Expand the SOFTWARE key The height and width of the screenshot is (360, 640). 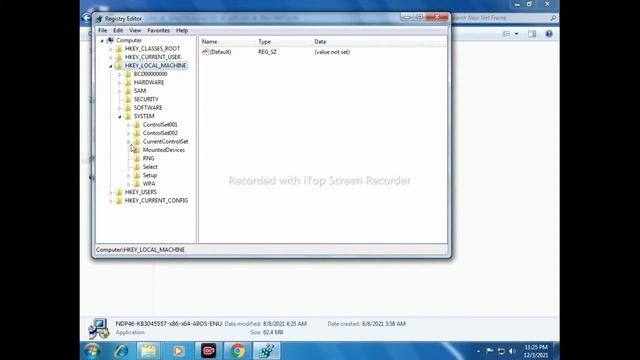pyautogui.click(x=120, y=108)
